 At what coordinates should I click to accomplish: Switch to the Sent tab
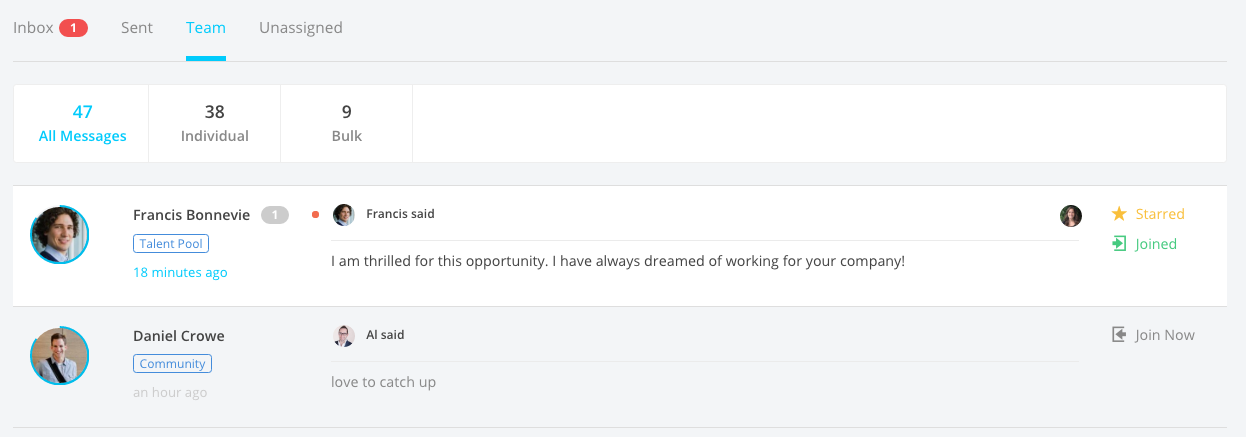(137, 28)
